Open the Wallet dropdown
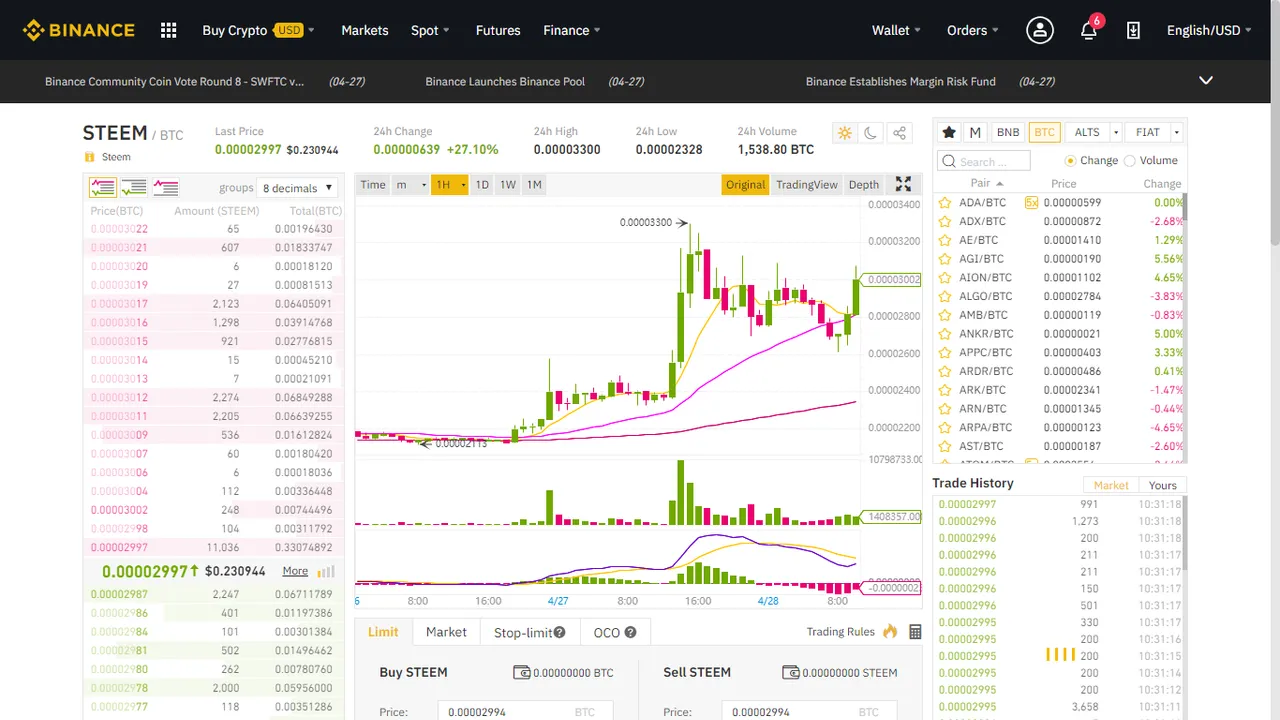Screen dimensions: 1280x720 (x=896, y=30)
